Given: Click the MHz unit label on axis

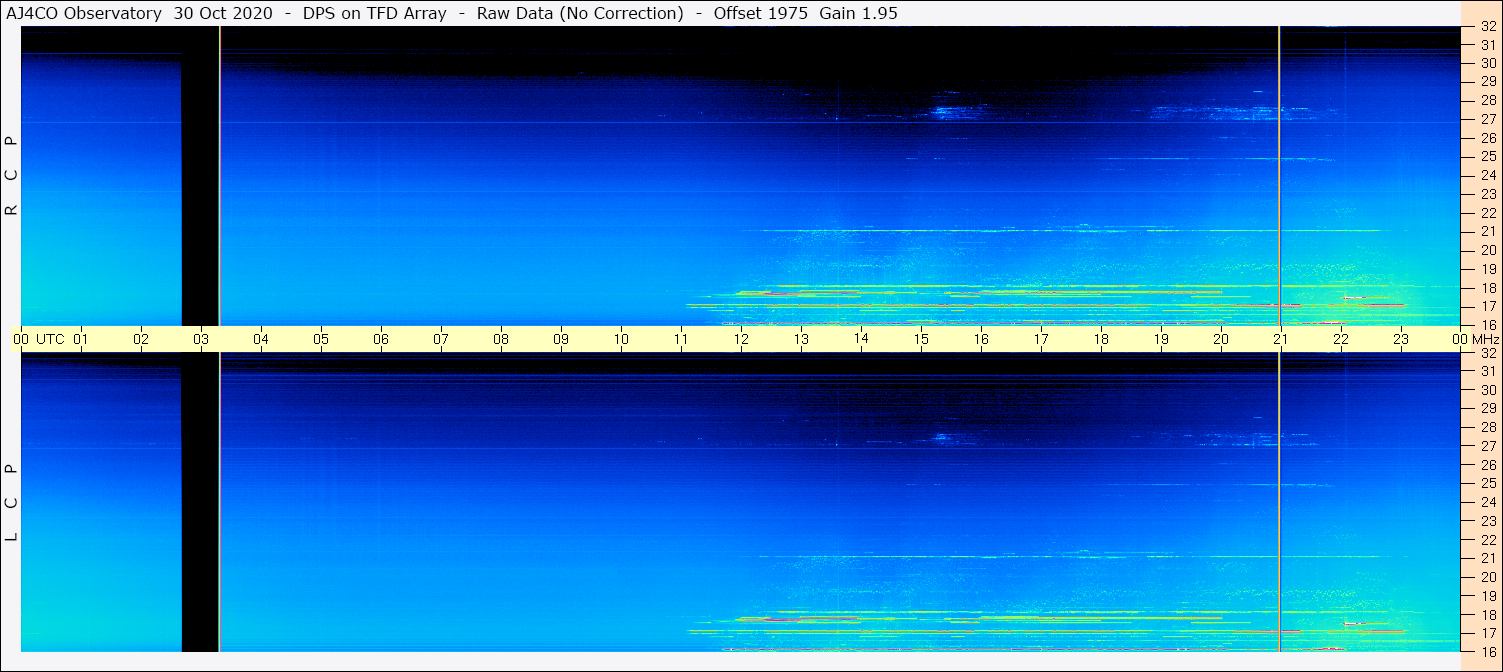Looking at the screenshot, I should coord(1486,339).
